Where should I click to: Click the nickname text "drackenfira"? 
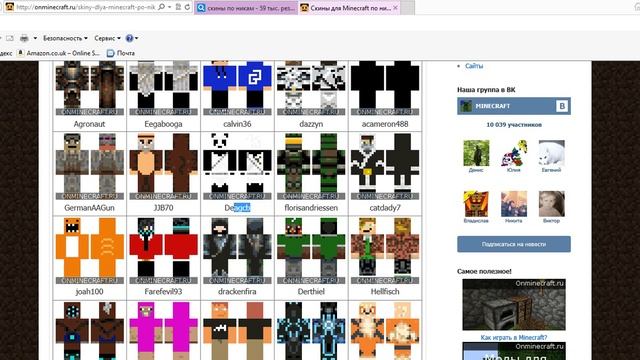click(237, 291)
